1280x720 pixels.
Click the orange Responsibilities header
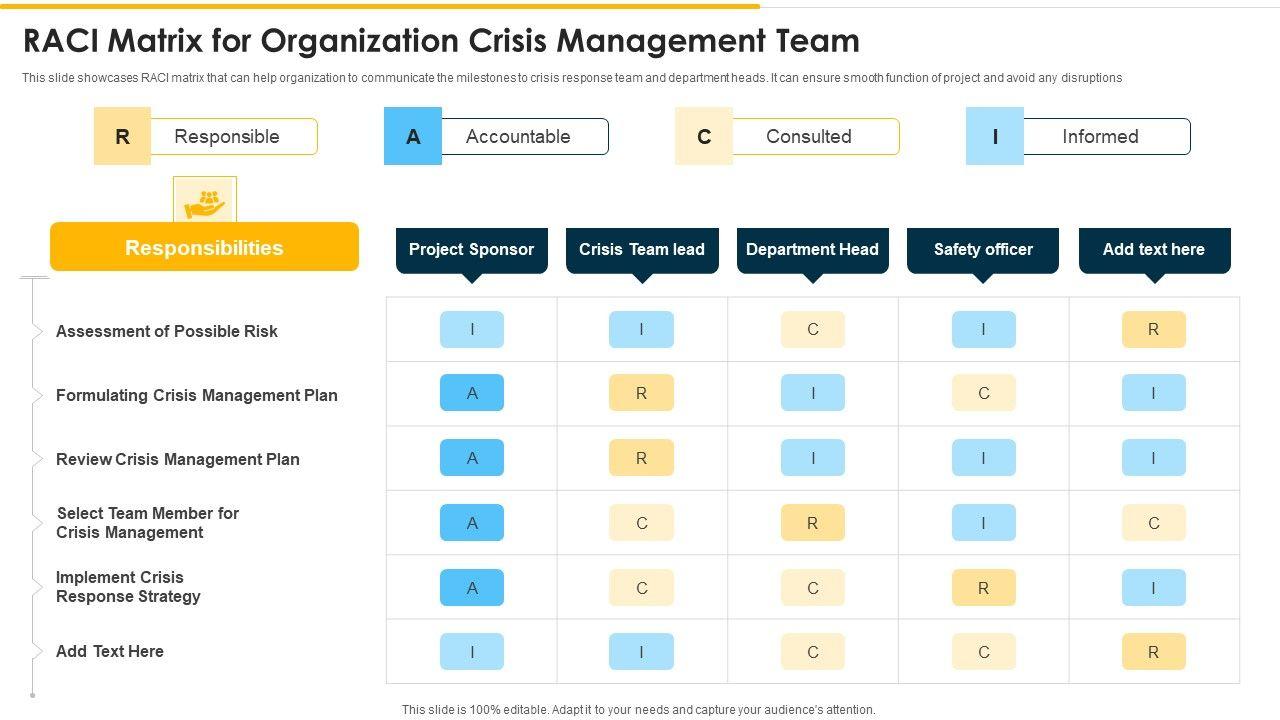pyautogui.click(x=204, y=247)
